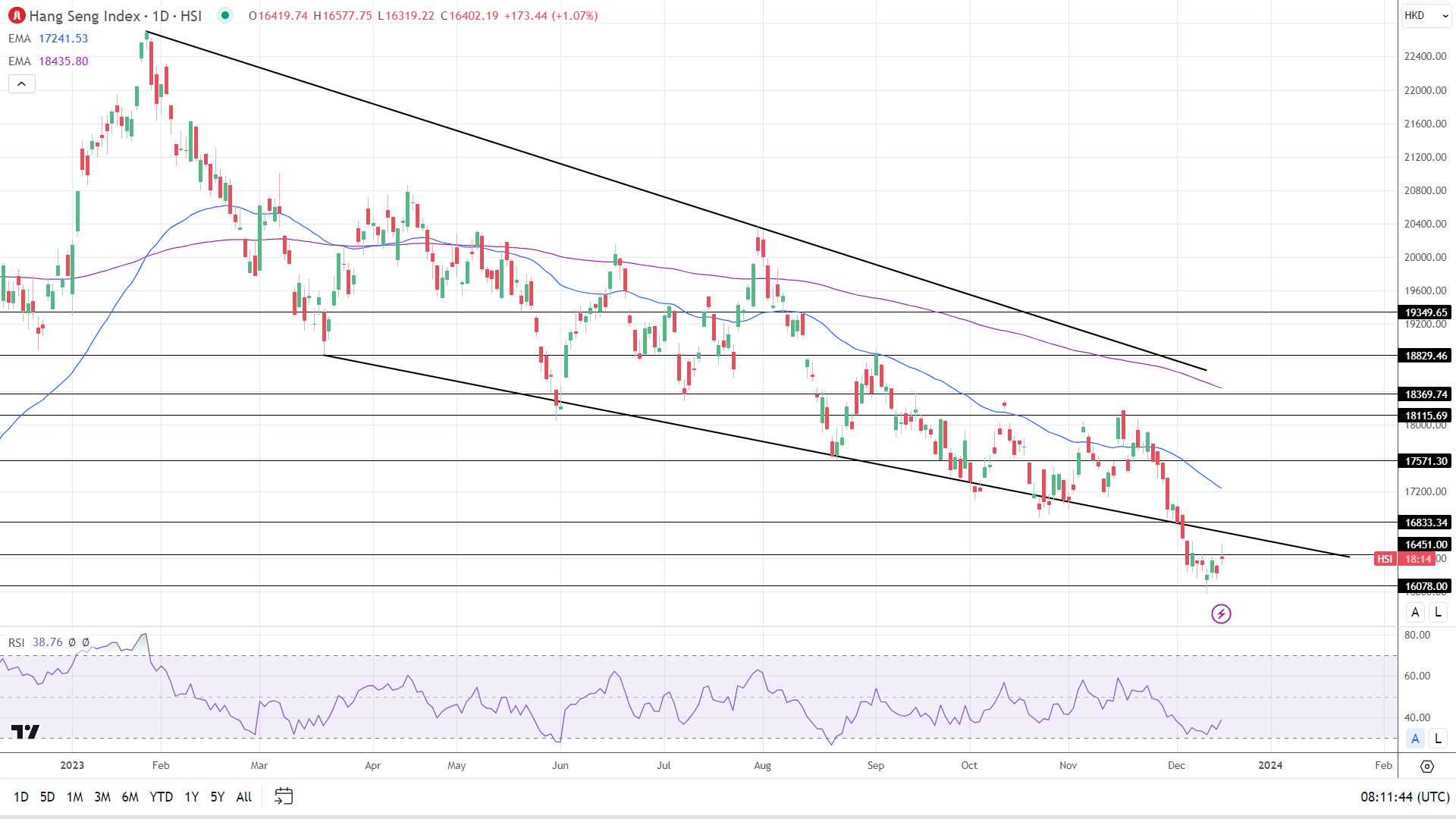Click the Hang Seng Index logo icon
Viewport: 1456px width, 819px height.
(17, 15)
